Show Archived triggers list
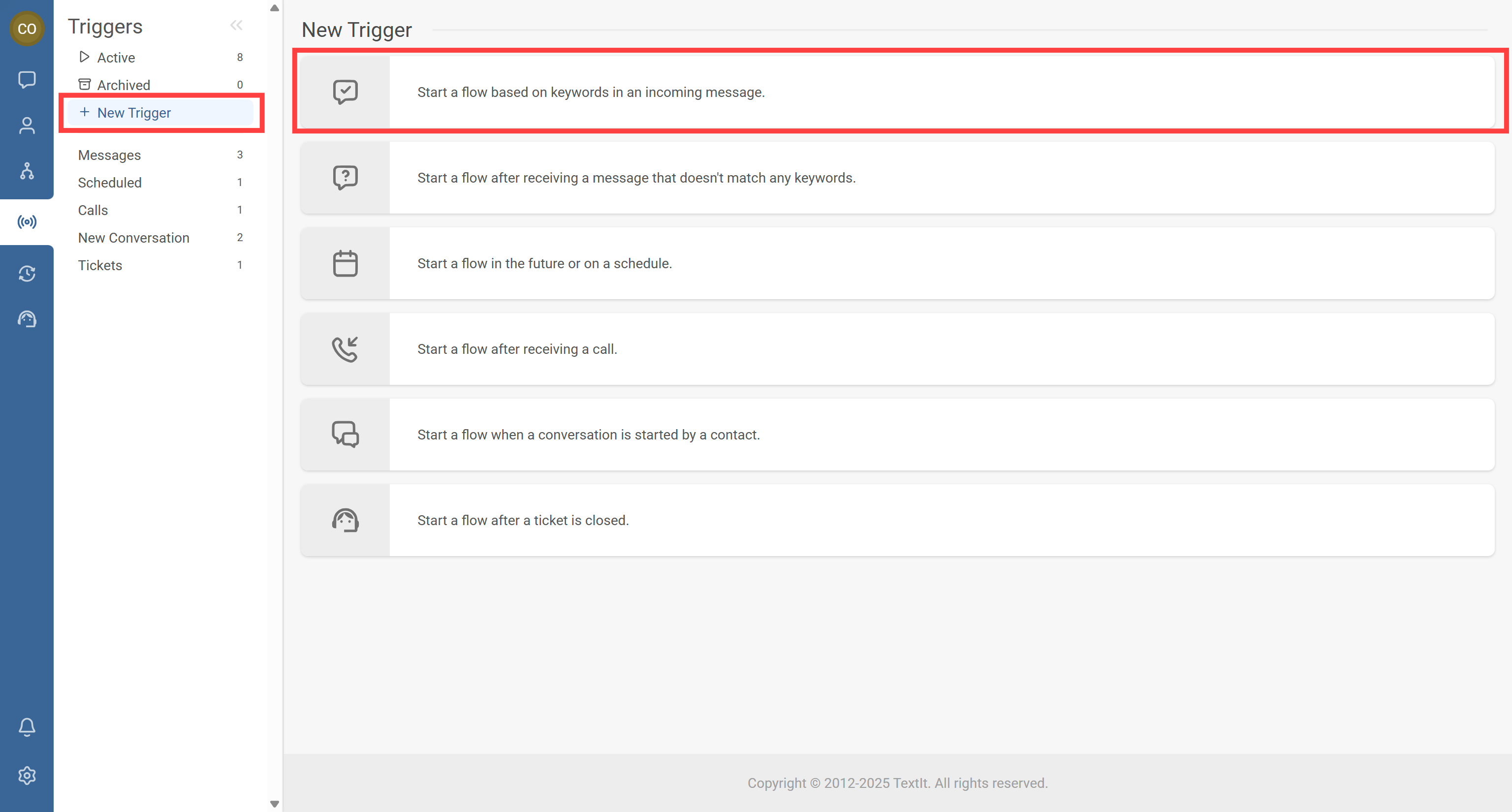 click(x=123, y=85)
